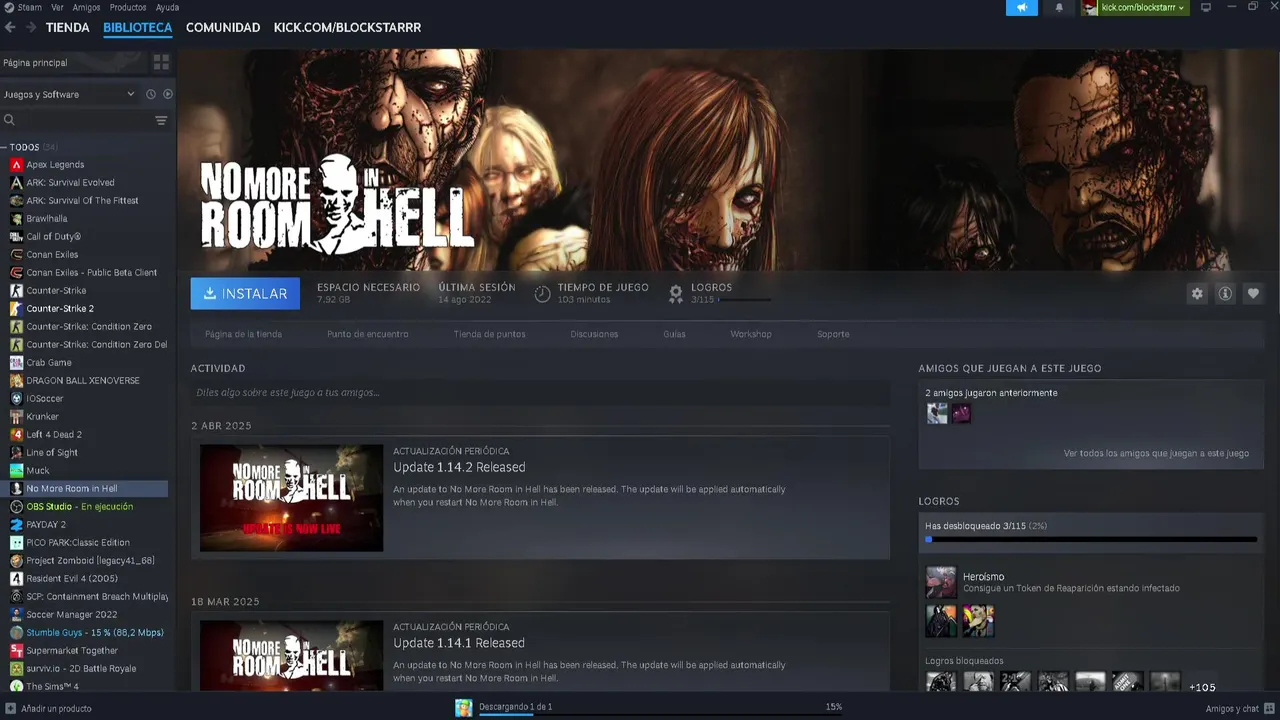1280x720 pixels.
Task: Open Amigos y chat
Action: pyautogui.click(x=1232, y=708)
